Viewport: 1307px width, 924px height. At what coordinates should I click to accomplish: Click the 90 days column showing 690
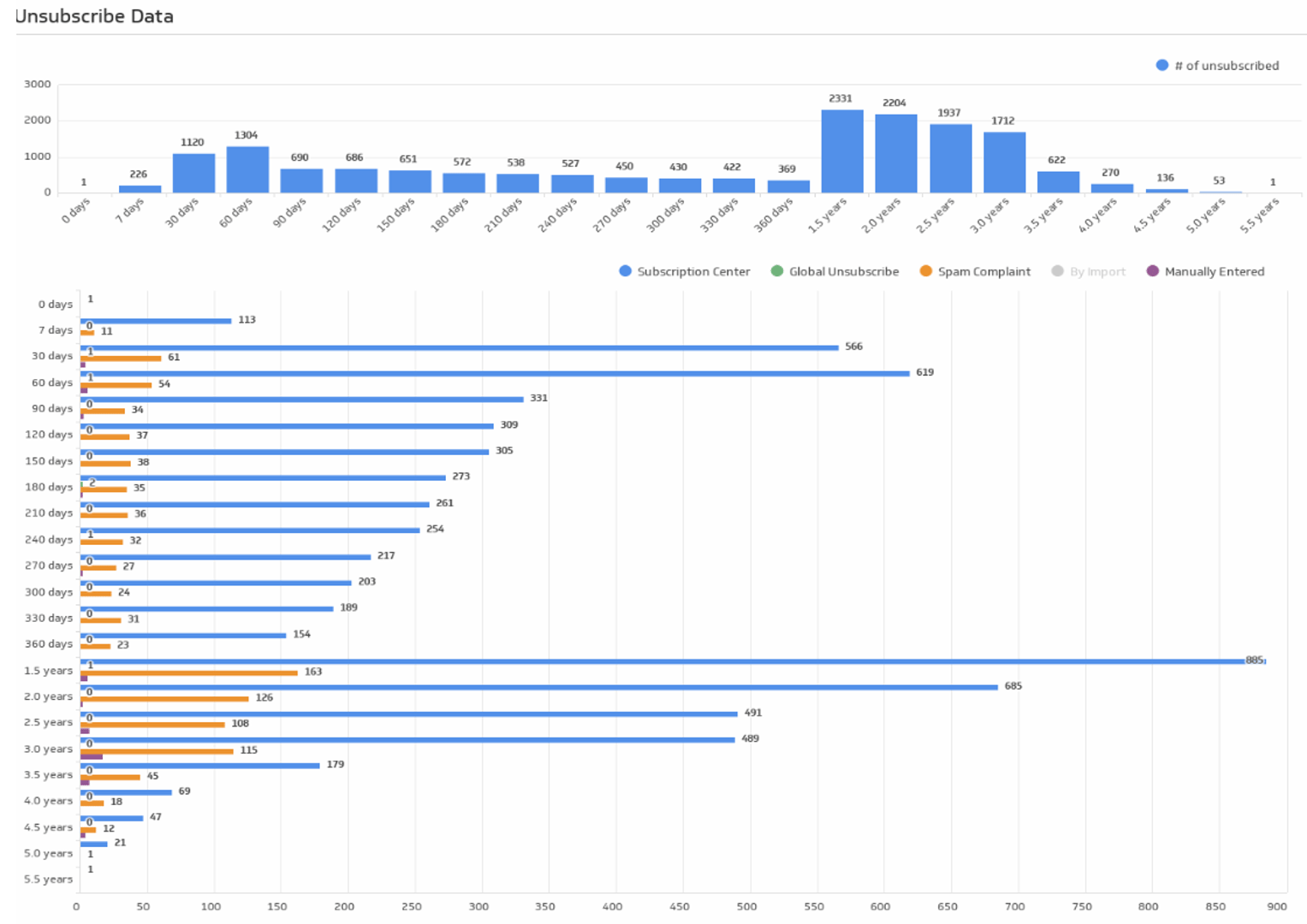click(301, 181)
